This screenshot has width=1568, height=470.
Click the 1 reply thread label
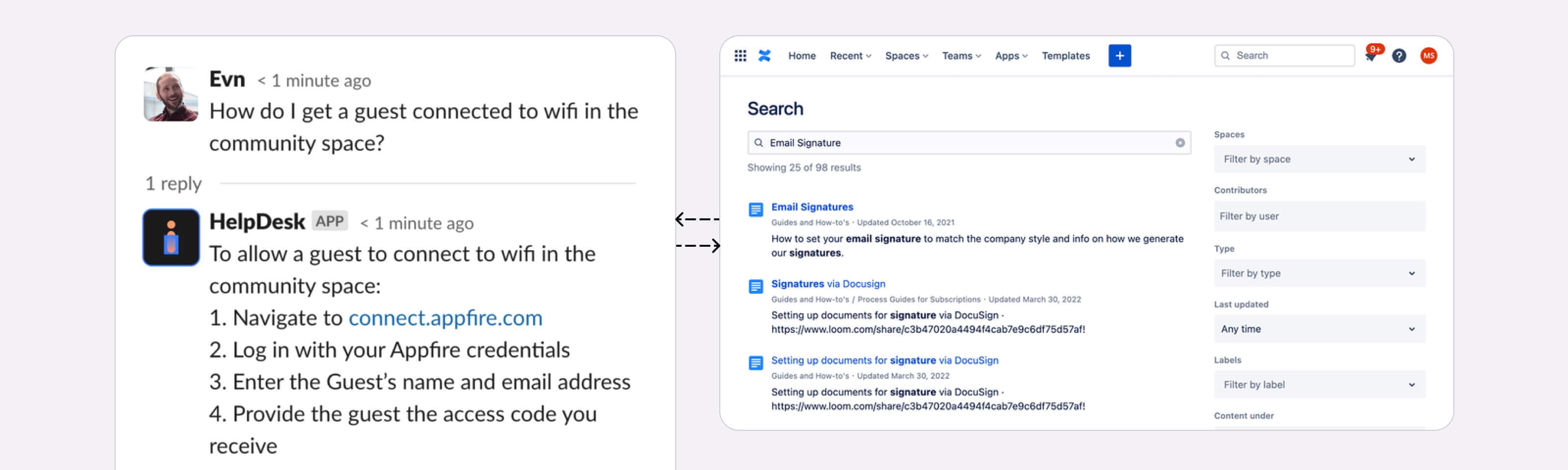pos(173,183)
